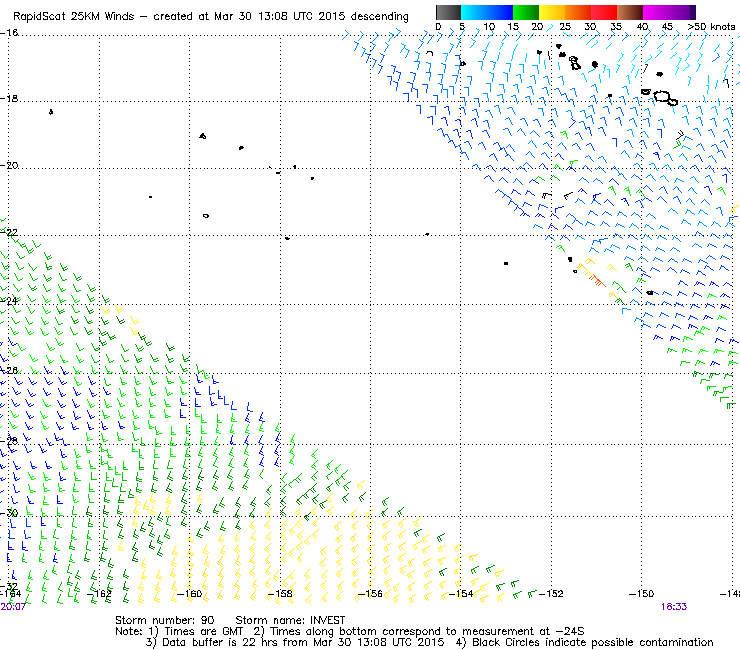740x650 pixels.
Task: Click the orange-red wind barbs near -151, -23.5
Action: click(595, 279)
